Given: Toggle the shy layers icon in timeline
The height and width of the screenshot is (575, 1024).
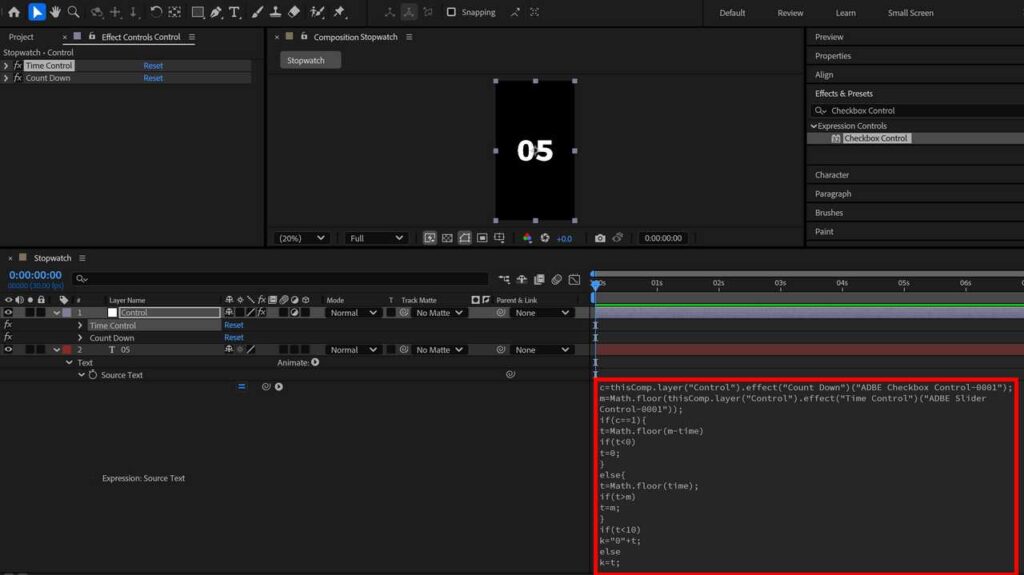Looking at the screenshot, I should coord(522,279).
